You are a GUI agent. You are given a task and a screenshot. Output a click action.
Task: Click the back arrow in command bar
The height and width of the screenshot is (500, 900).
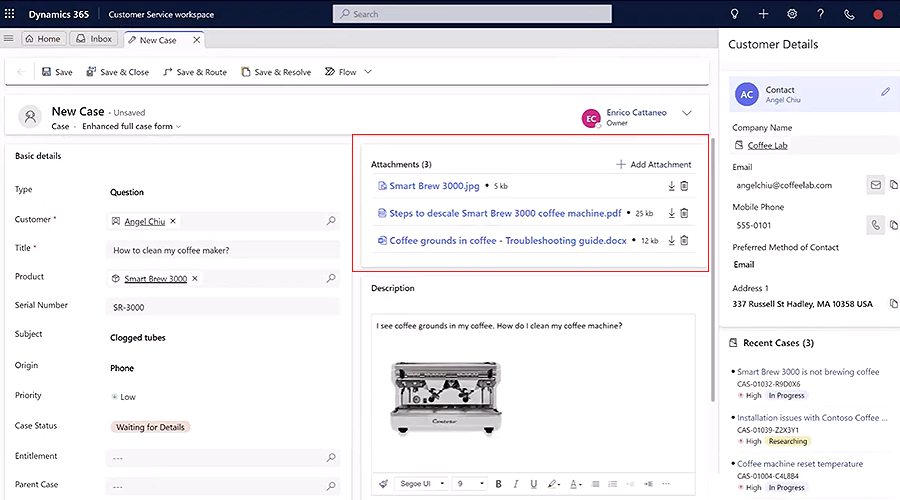tap(21, 72)
